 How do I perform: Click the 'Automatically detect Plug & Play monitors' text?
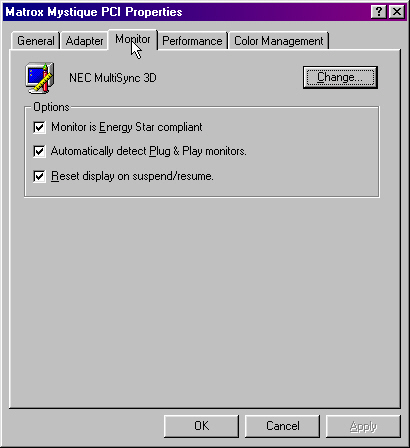149,151
